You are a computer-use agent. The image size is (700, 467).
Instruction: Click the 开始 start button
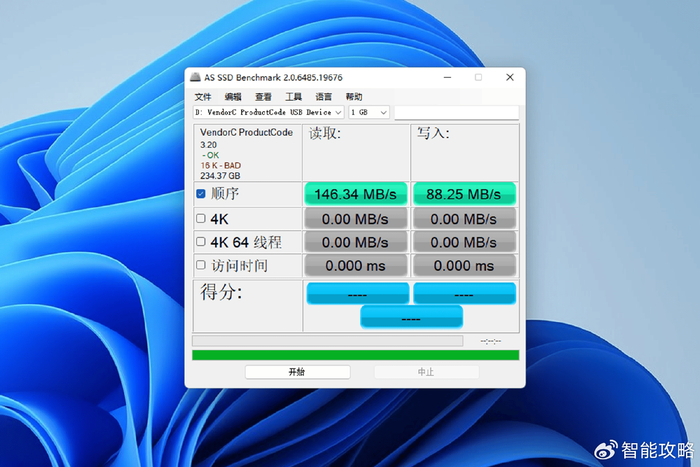point(297,372)
